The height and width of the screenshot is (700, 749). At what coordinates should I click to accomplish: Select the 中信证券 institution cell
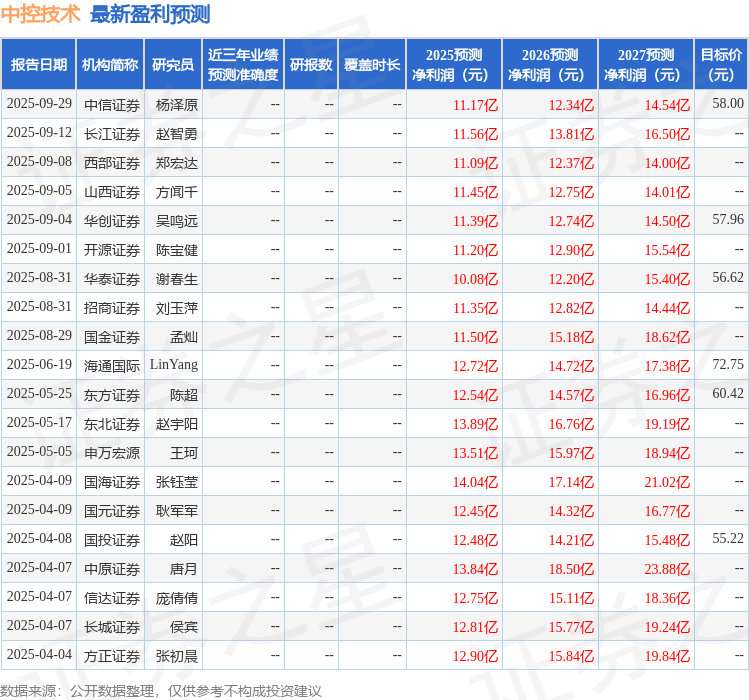tap(111, 105)
